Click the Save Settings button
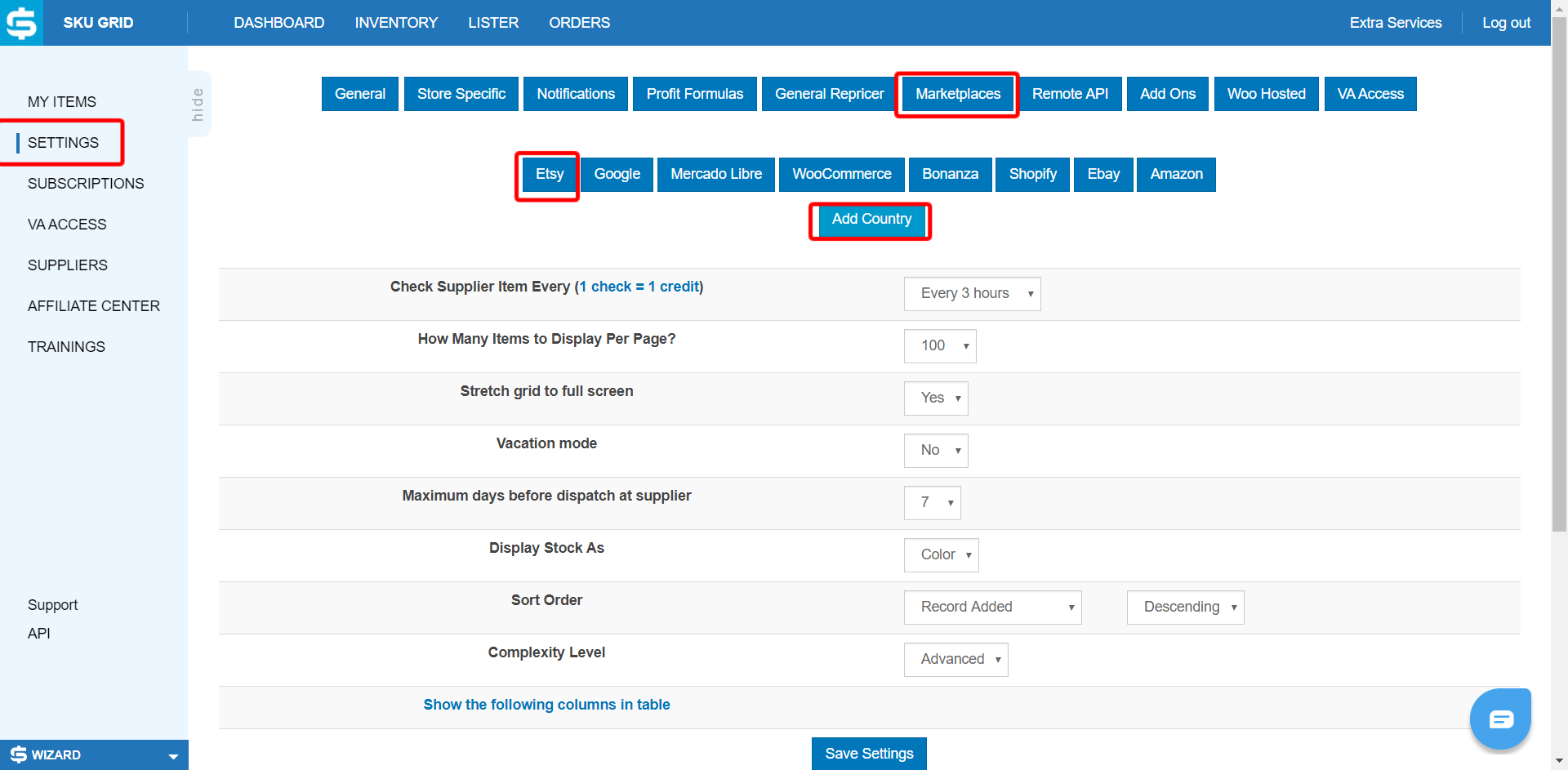Viewport: 1568px width, 770px height. tap(869, 754)
